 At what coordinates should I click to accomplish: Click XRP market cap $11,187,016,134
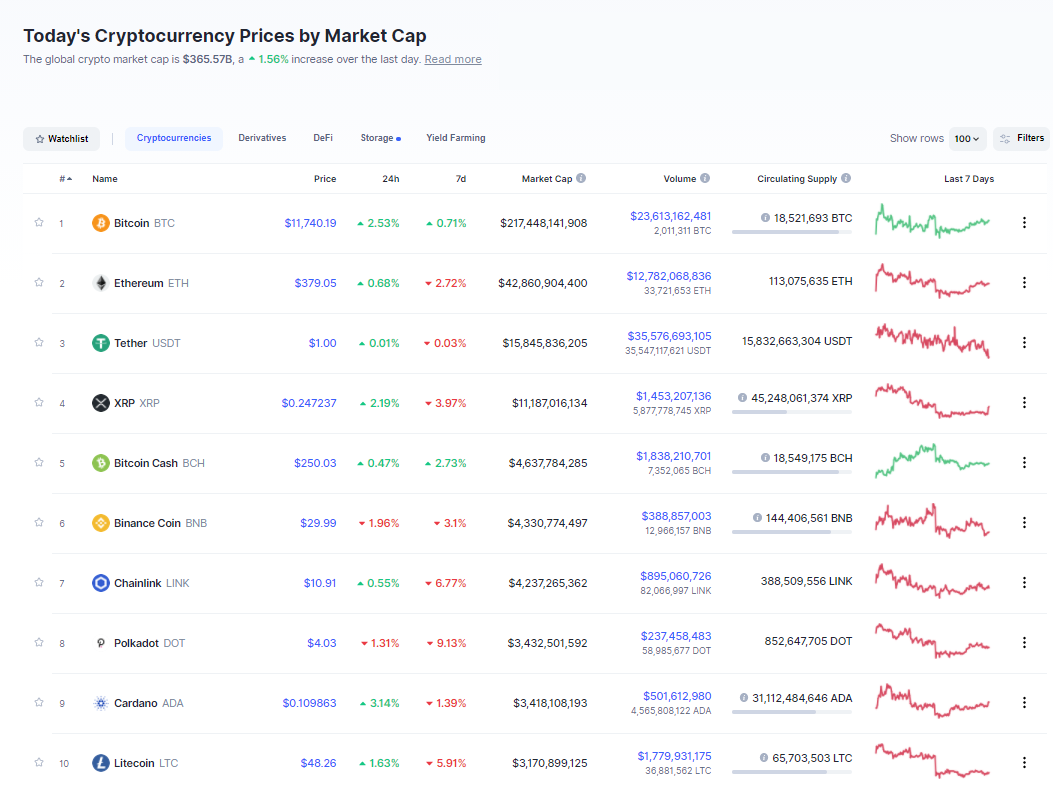[x=549, y=403]
